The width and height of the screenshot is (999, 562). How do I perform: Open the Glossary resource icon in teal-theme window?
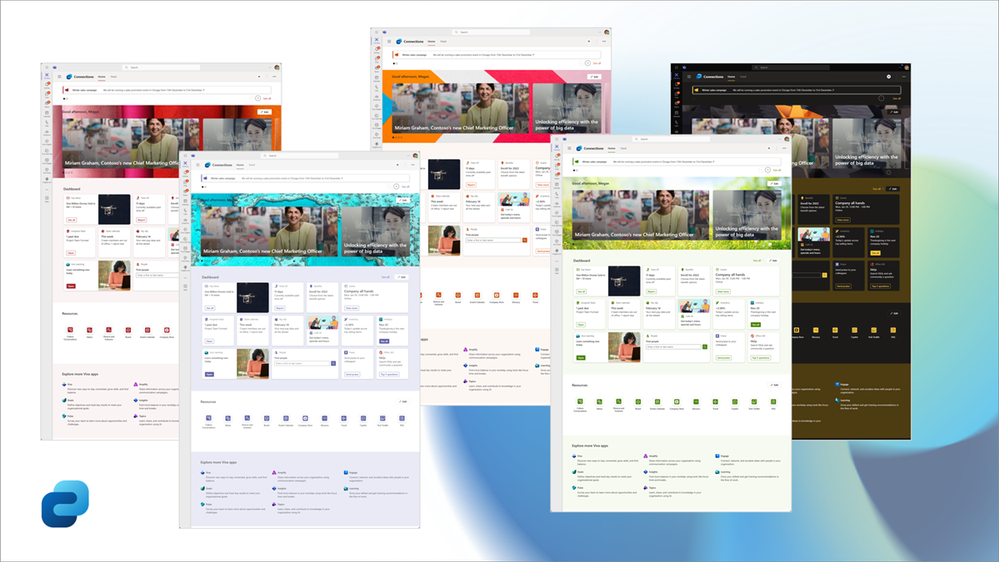click(x=324, y=419)
